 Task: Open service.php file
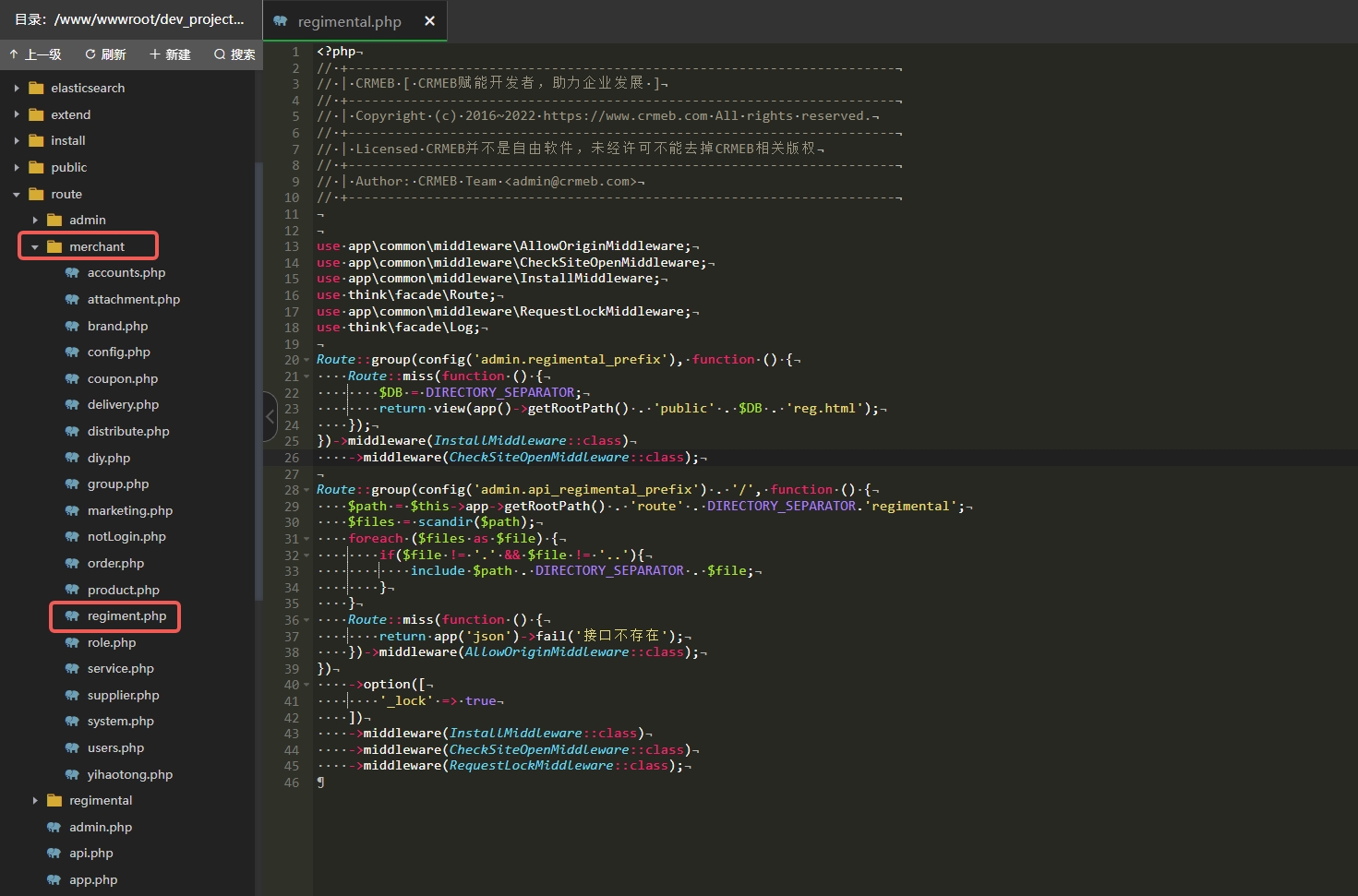[121, 668]
